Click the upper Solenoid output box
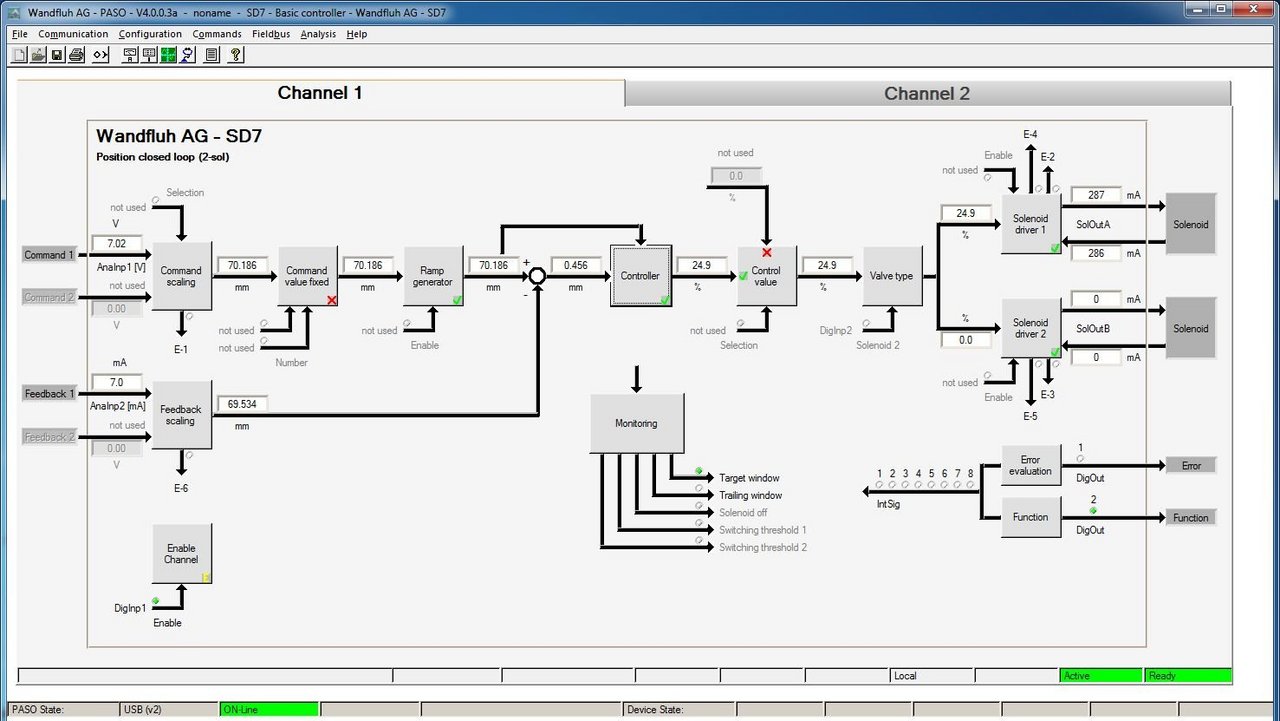Image resolution: width=1280 pixels, height=721 pixels. (1191, 224)
